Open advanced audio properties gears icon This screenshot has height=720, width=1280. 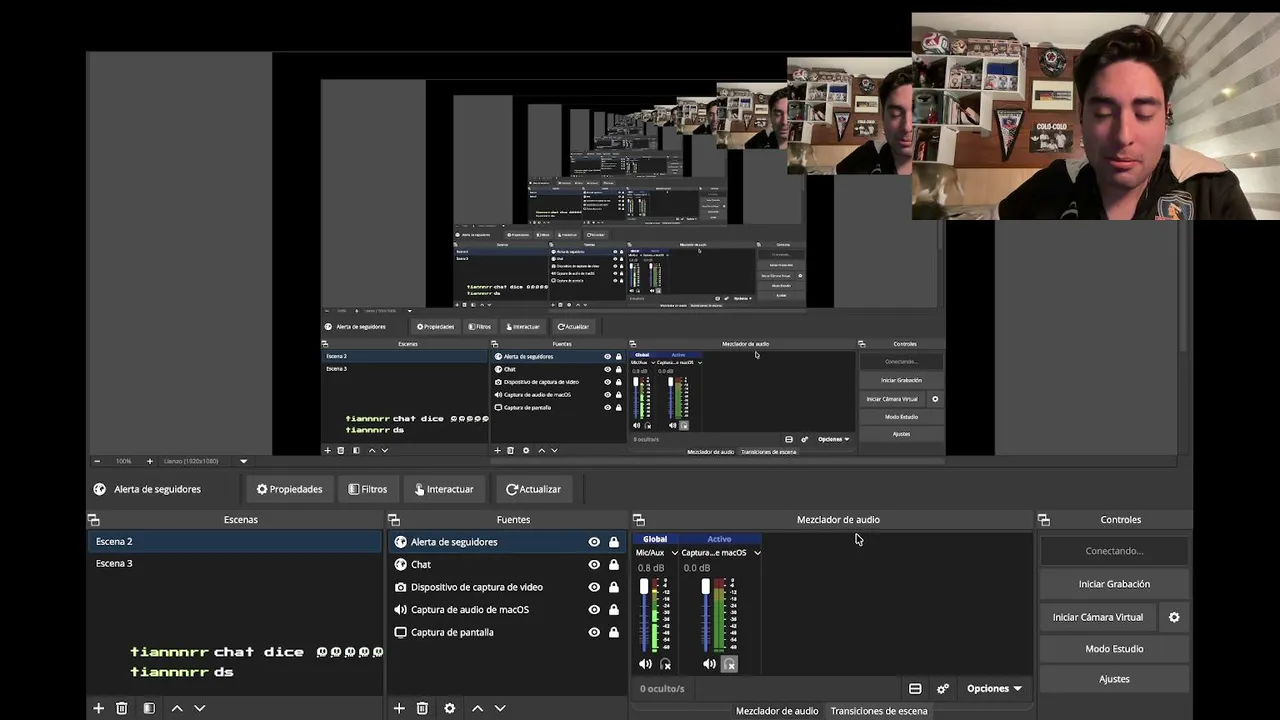pyautogui.click(x=942, y=688)
